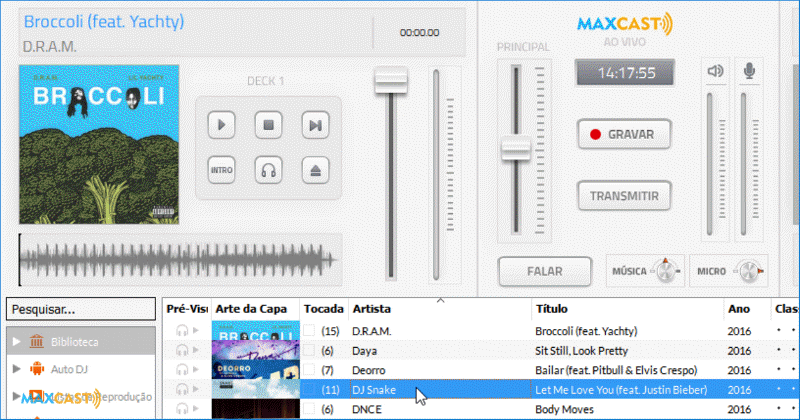Click the Broccoli album cover on Deck 1

click(99, 144)
